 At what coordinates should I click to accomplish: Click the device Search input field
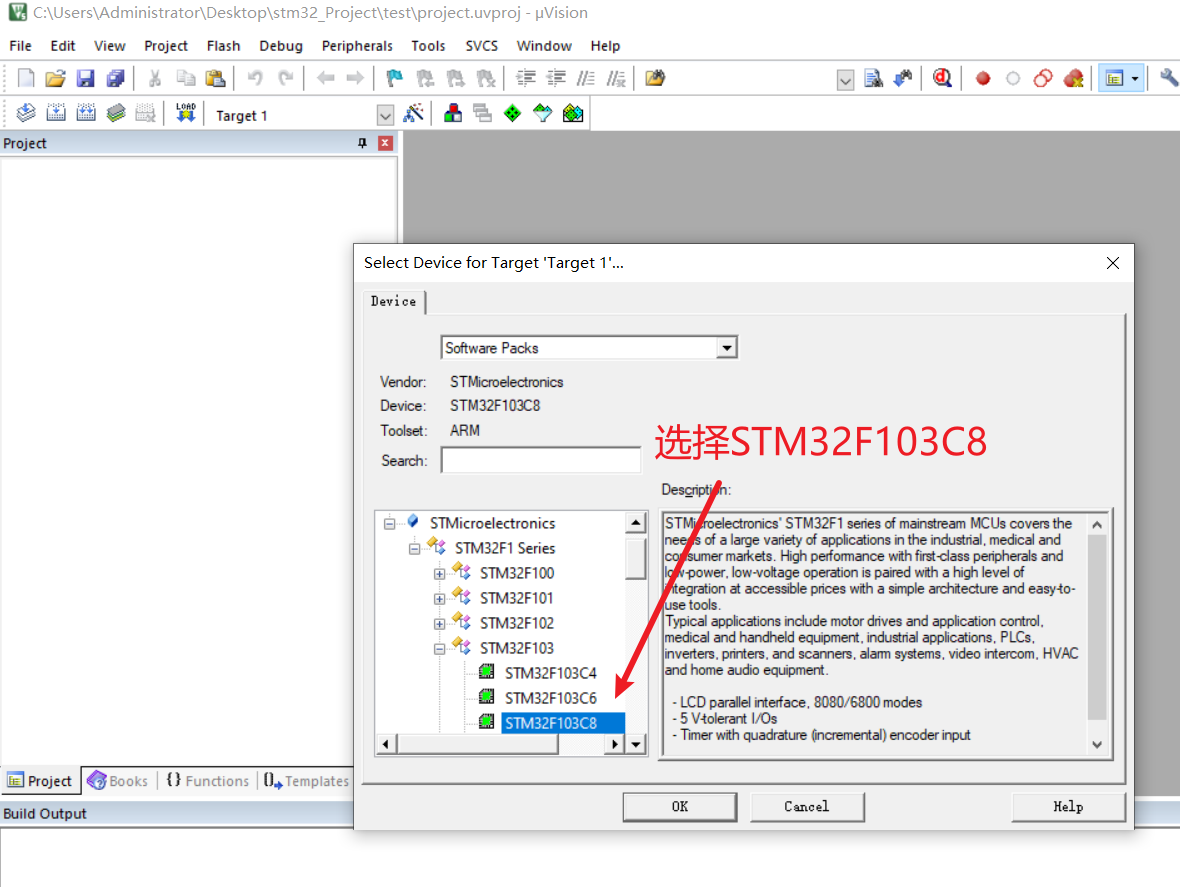(541, 460)
